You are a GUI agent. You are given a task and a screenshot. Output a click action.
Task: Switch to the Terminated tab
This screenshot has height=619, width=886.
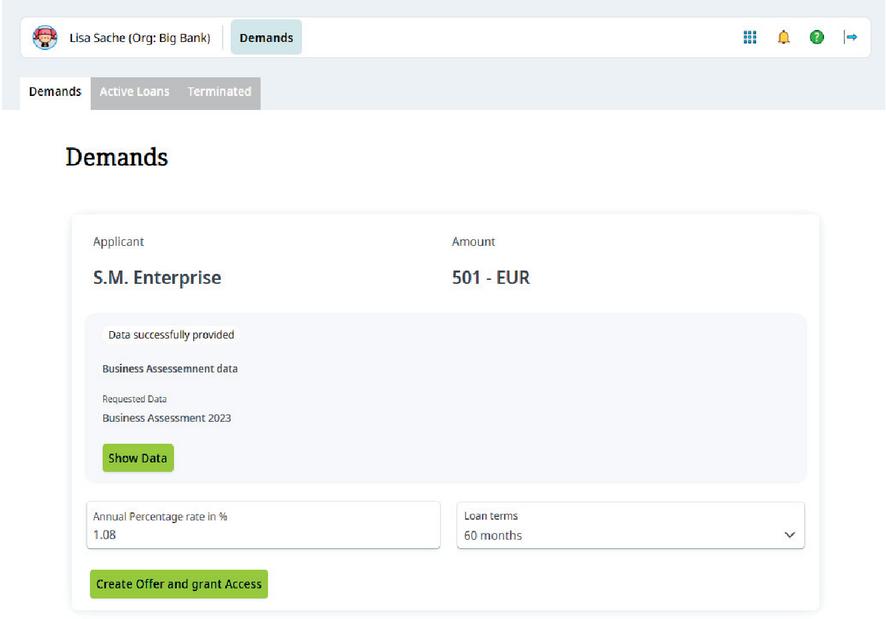point(219,92)
